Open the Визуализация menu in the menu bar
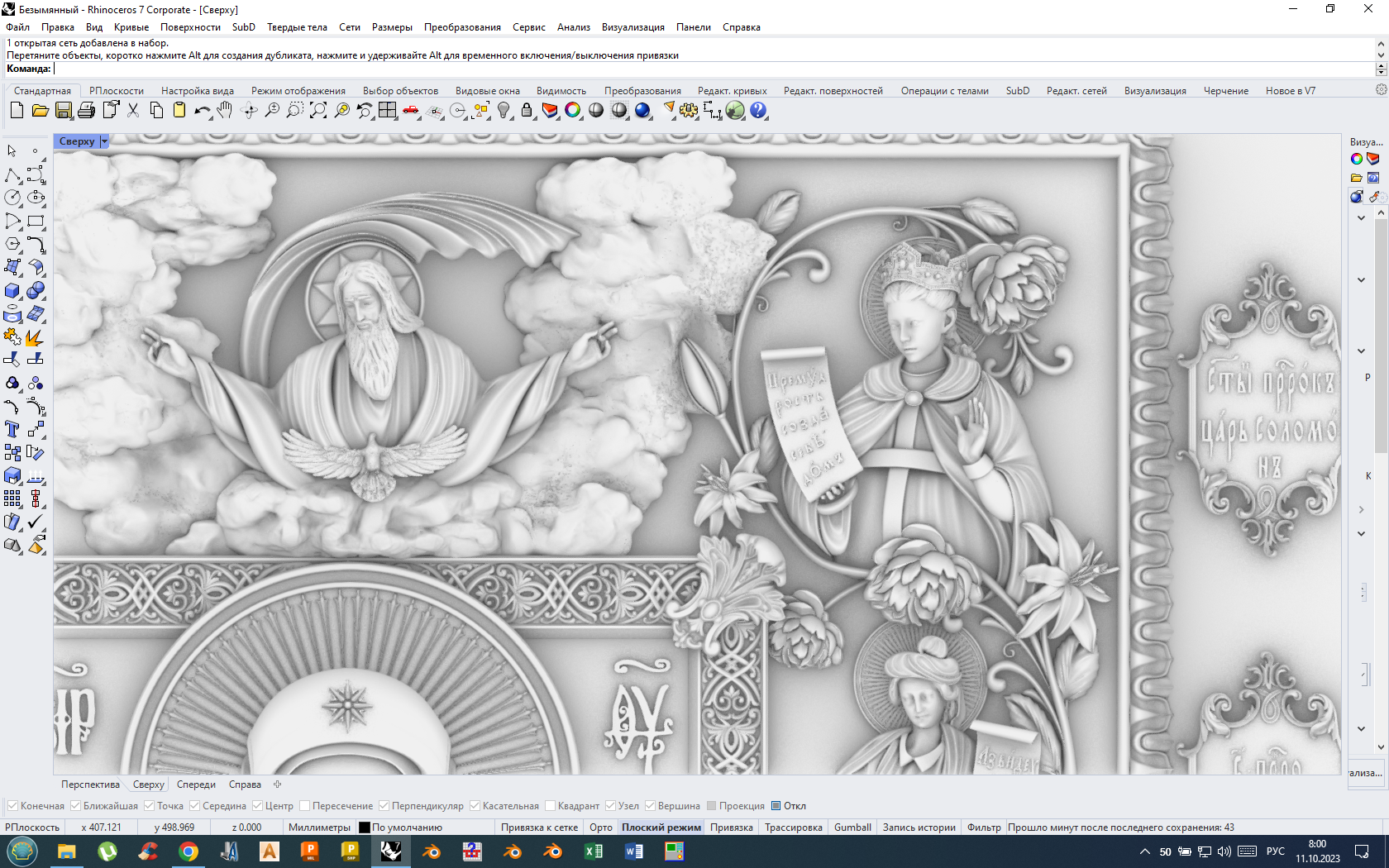This screenshot has height=868, width=1389. [632, 27]
